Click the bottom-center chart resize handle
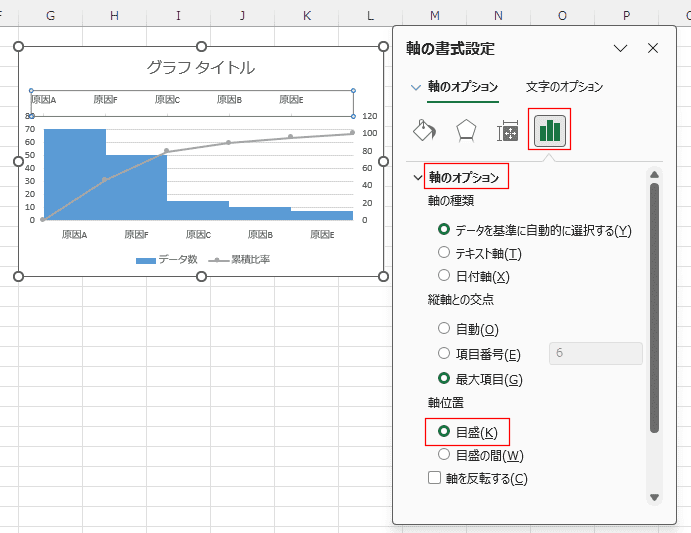 click(201, 276)
